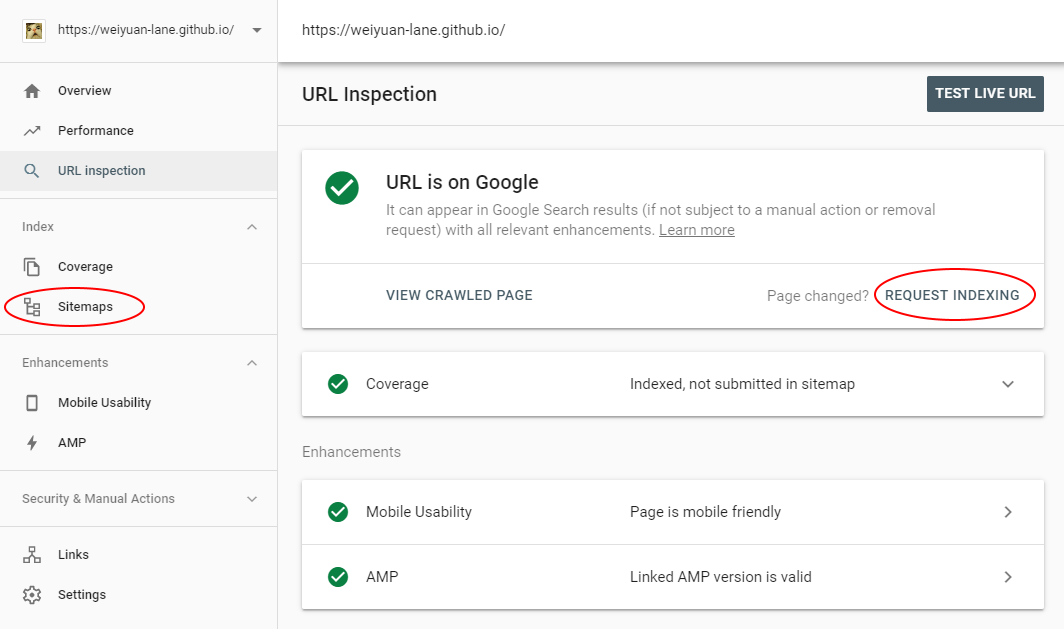Expand the Security & Manual Actions section
Viewport: 1064px width, 629px height.
(252, 499)
